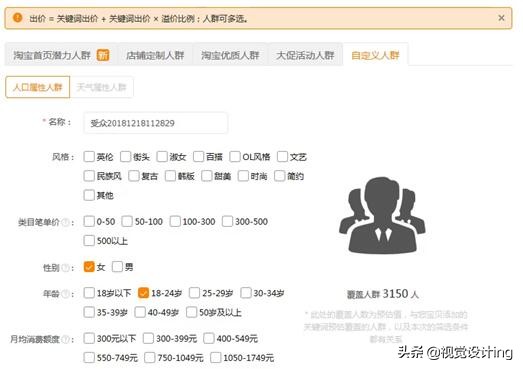Check the 时尚 style checkbox

[243, 176]
